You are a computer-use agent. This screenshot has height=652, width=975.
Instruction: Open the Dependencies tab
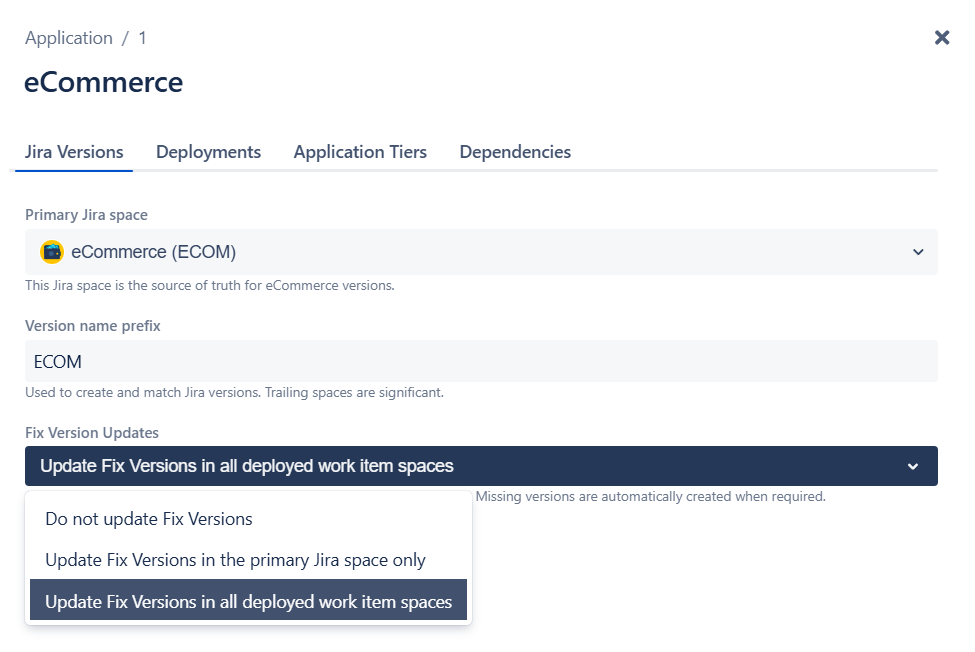coord(515,152)
